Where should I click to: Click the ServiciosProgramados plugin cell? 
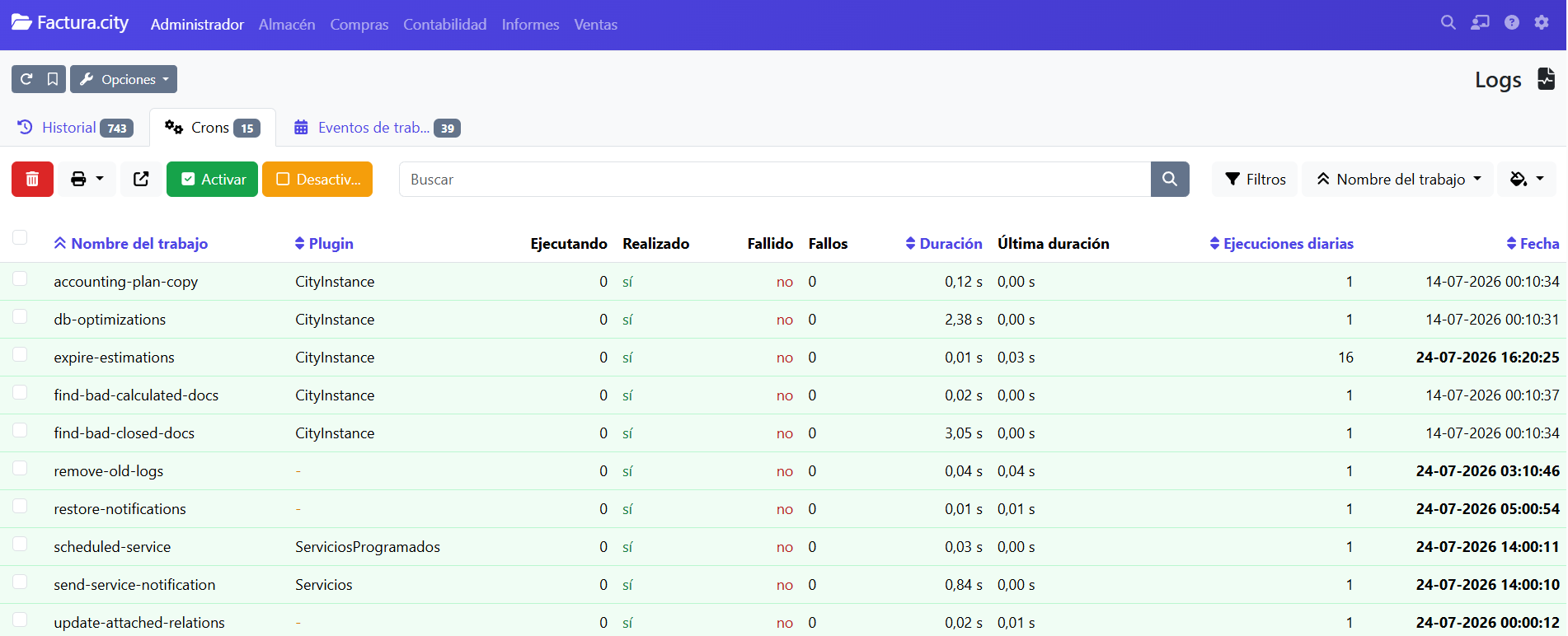368,547
